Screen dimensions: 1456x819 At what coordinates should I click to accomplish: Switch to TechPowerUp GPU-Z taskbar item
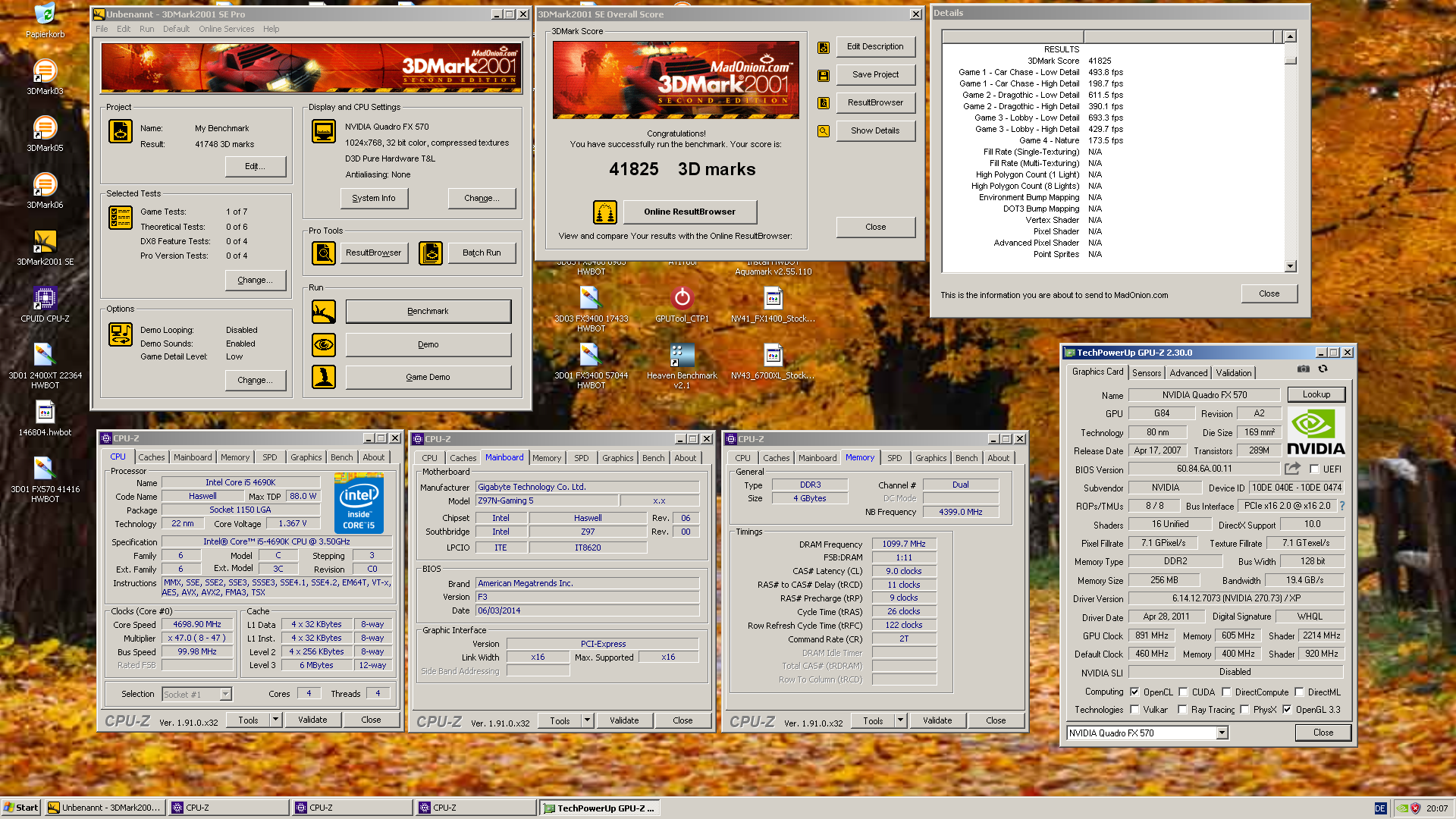(x=599, y=808)
